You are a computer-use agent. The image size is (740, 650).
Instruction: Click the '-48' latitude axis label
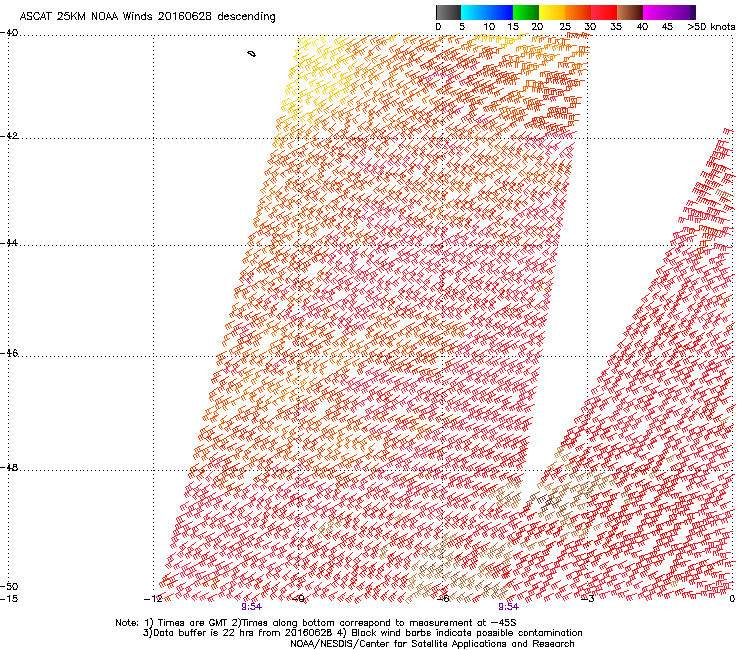[x=9, y=467]
